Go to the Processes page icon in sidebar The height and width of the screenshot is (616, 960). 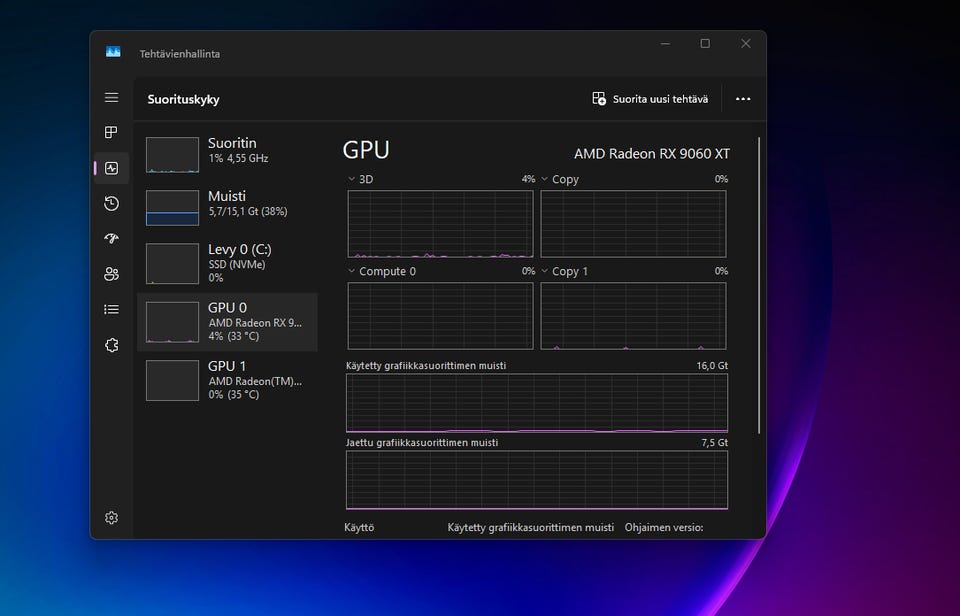tap(111, 132)
